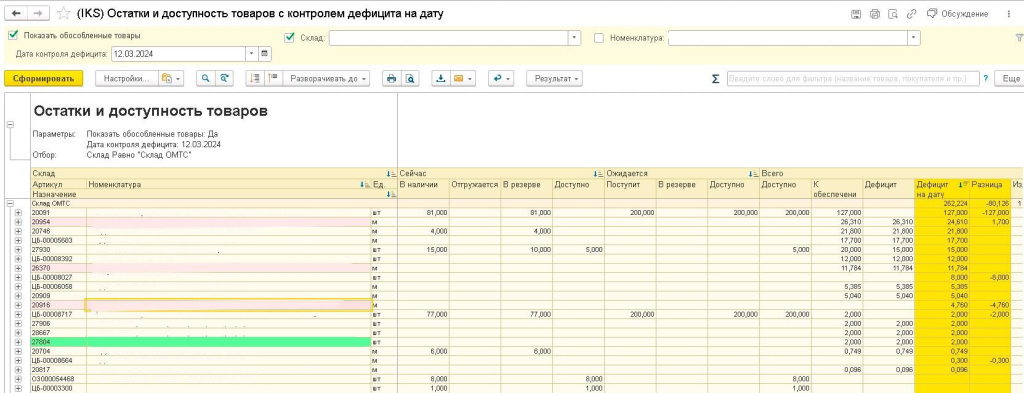Open calendar picker for deficit control date

point(264,54)
